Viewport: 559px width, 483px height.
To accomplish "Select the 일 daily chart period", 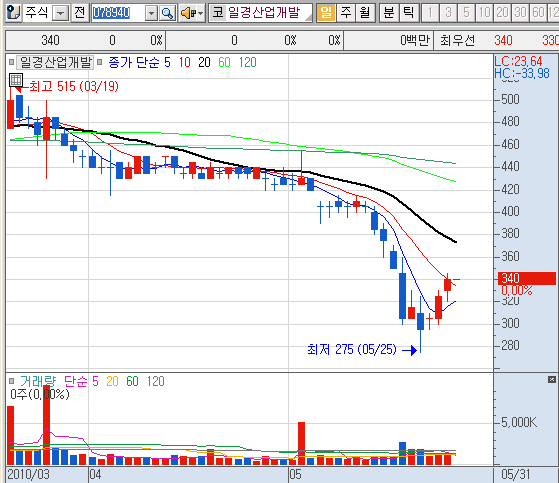I will coord(326,13).
